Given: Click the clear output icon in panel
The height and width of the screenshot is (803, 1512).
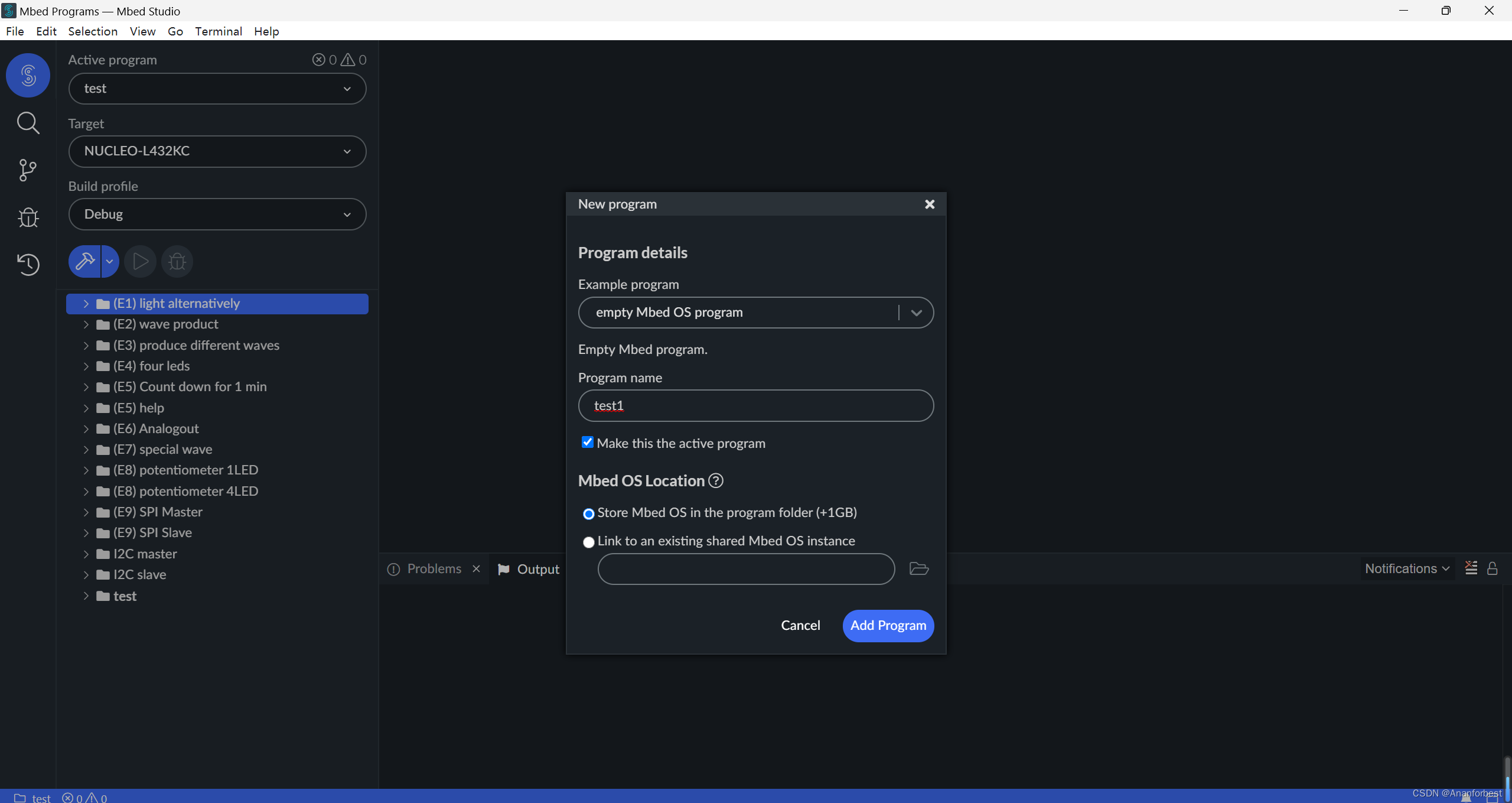Looking at the screenshot, I should (1471, 568).
